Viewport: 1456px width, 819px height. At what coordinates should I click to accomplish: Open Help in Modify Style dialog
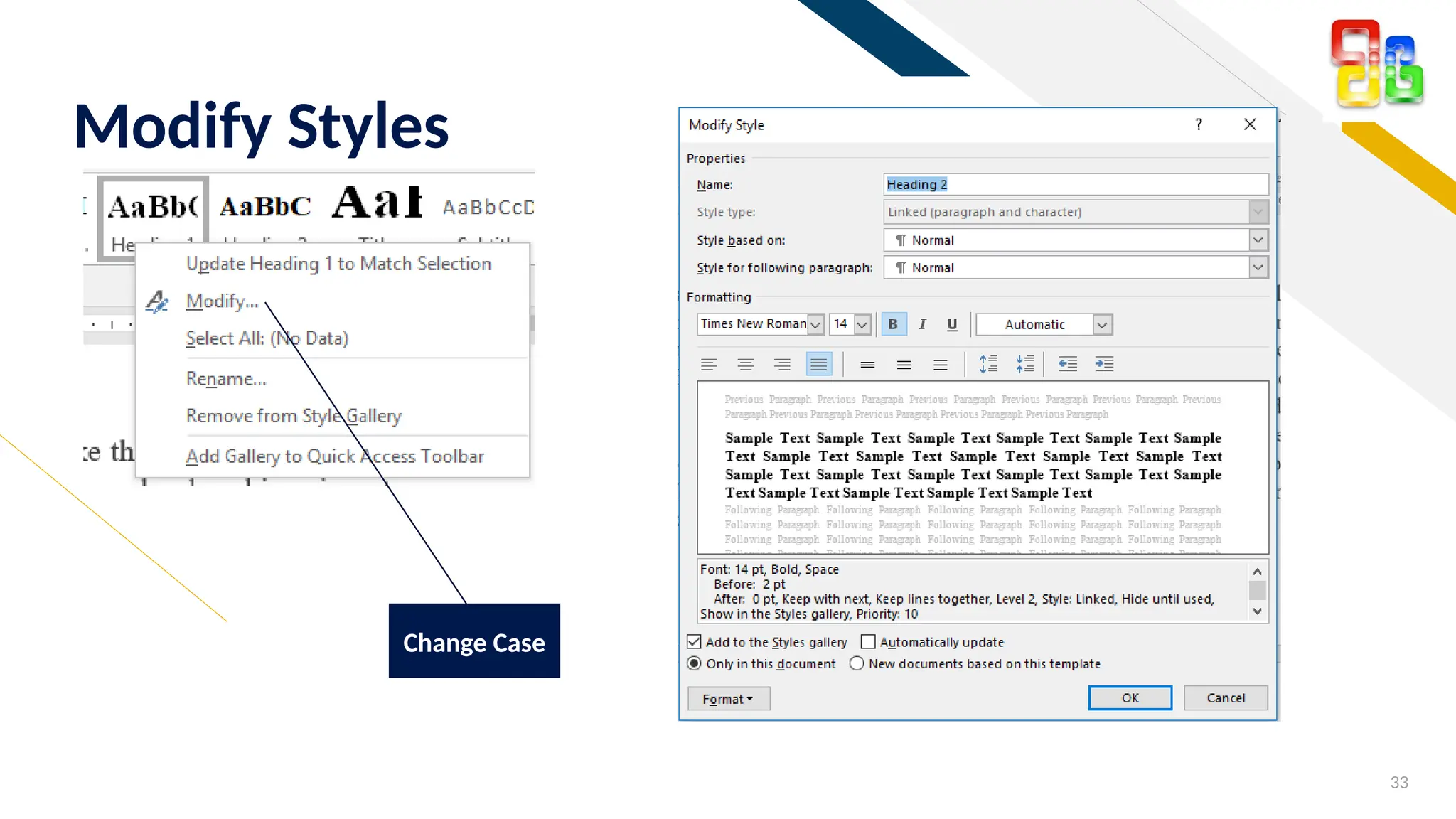tap(1199, 124)
